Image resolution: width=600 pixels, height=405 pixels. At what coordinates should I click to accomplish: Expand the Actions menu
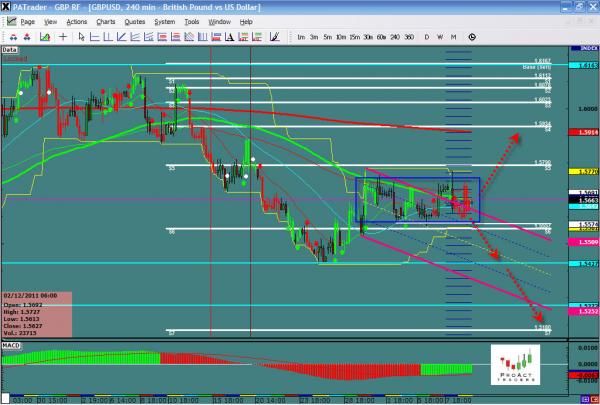(76, 21)
